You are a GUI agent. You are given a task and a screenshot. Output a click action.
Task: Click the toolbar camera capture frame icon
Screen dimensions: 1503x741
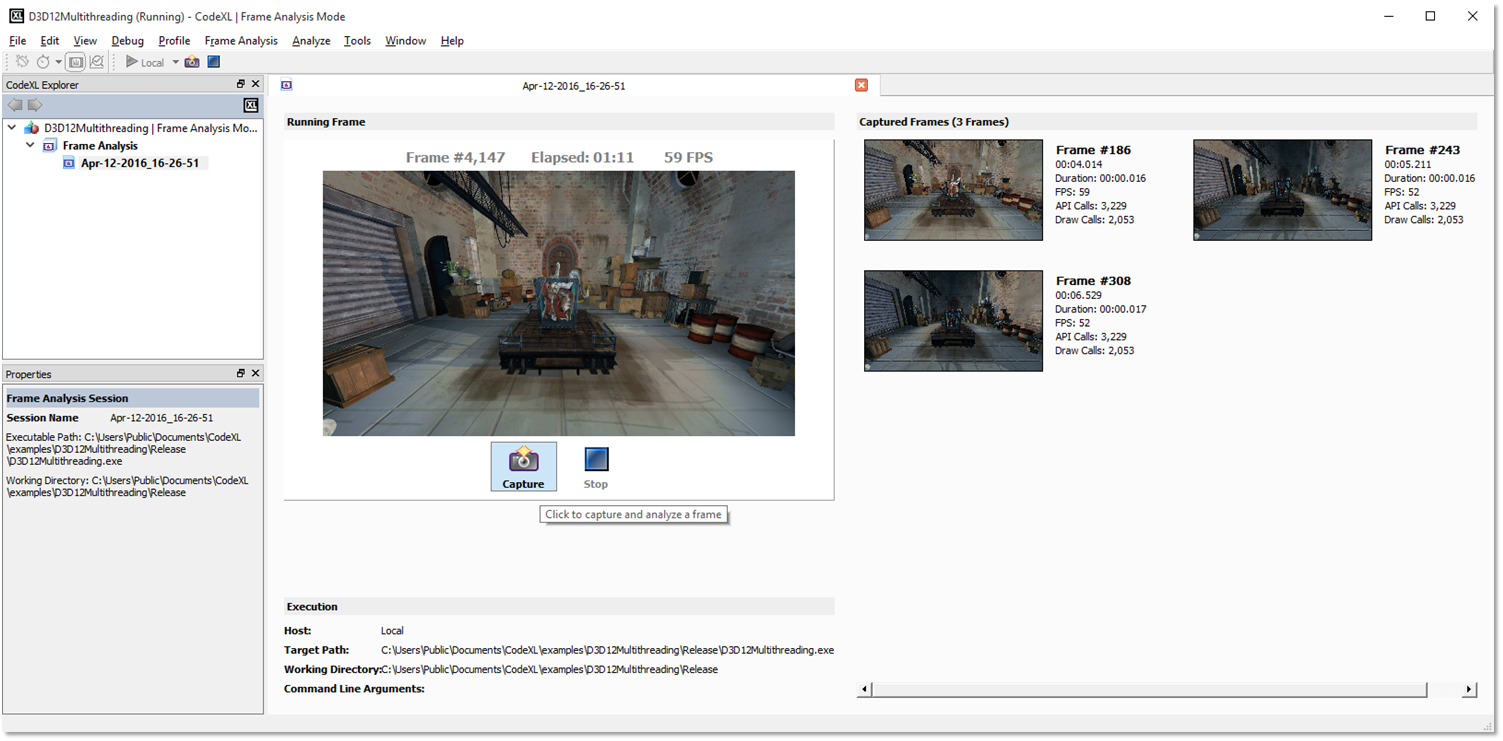(192, 62)
